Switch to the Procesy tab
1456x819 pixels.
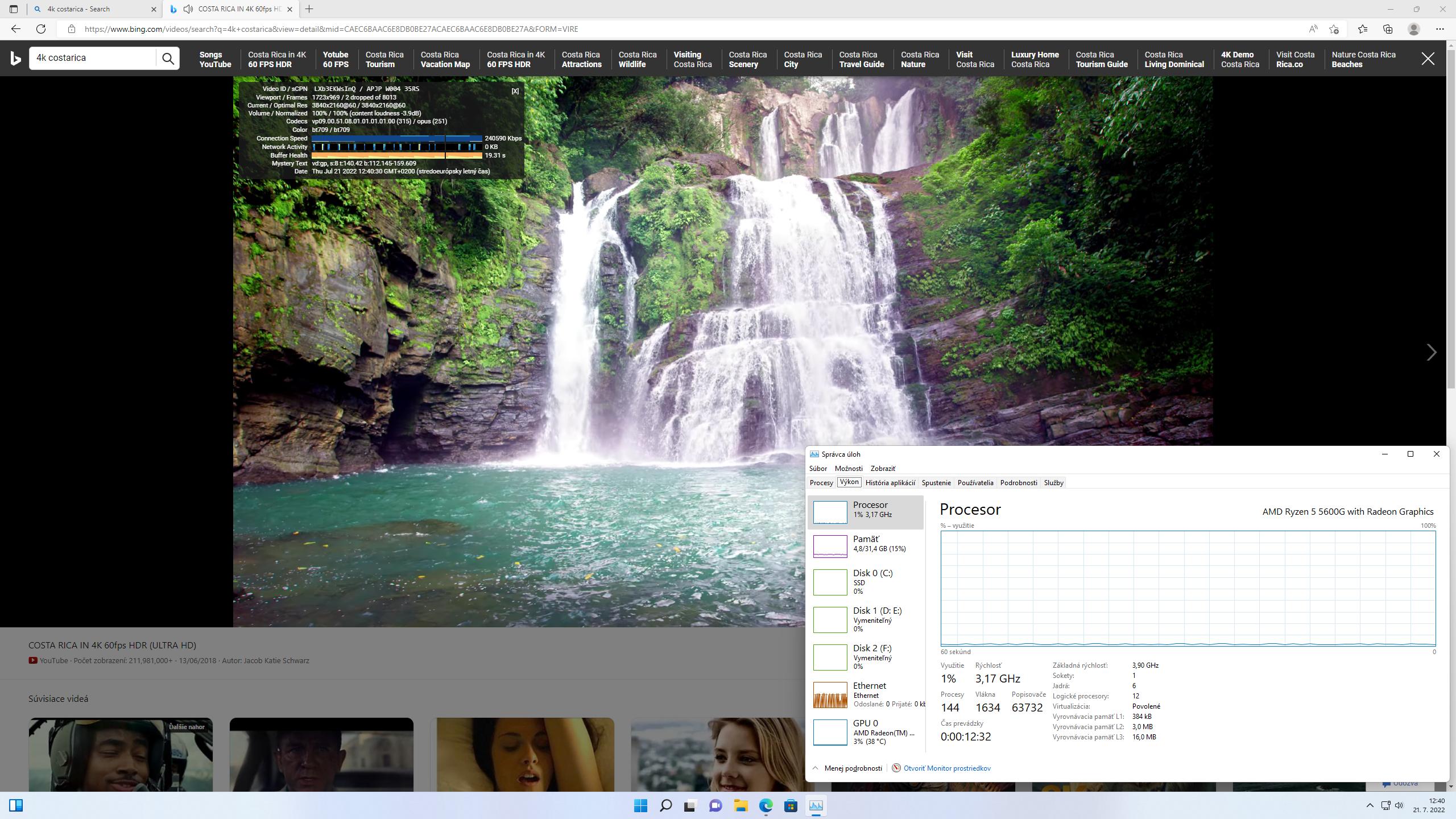point(821,482)
